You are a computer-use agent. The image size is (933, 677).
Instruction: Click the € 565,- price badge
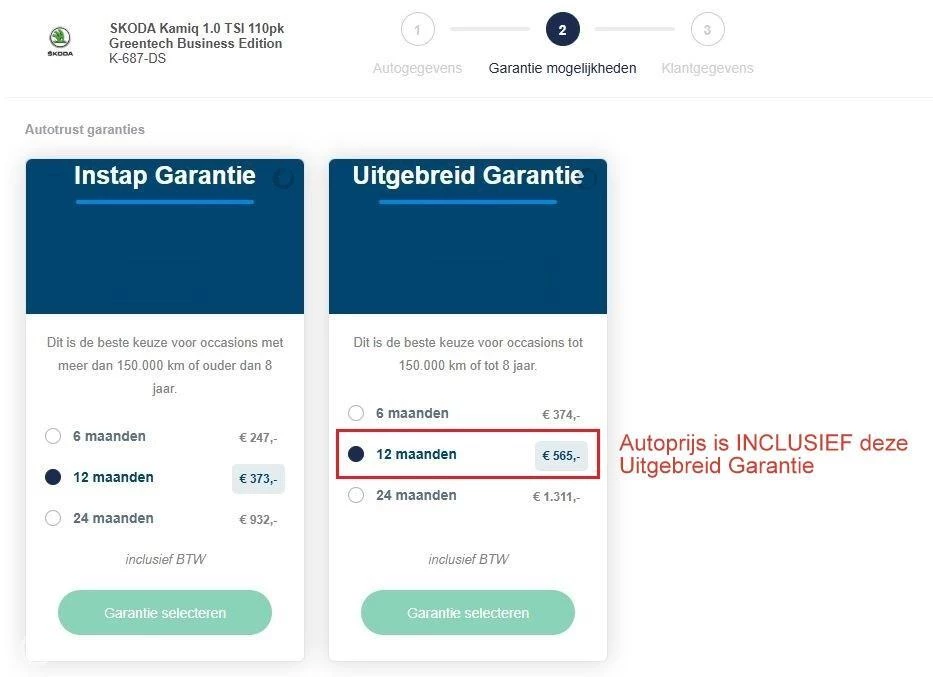pos(561,456)
